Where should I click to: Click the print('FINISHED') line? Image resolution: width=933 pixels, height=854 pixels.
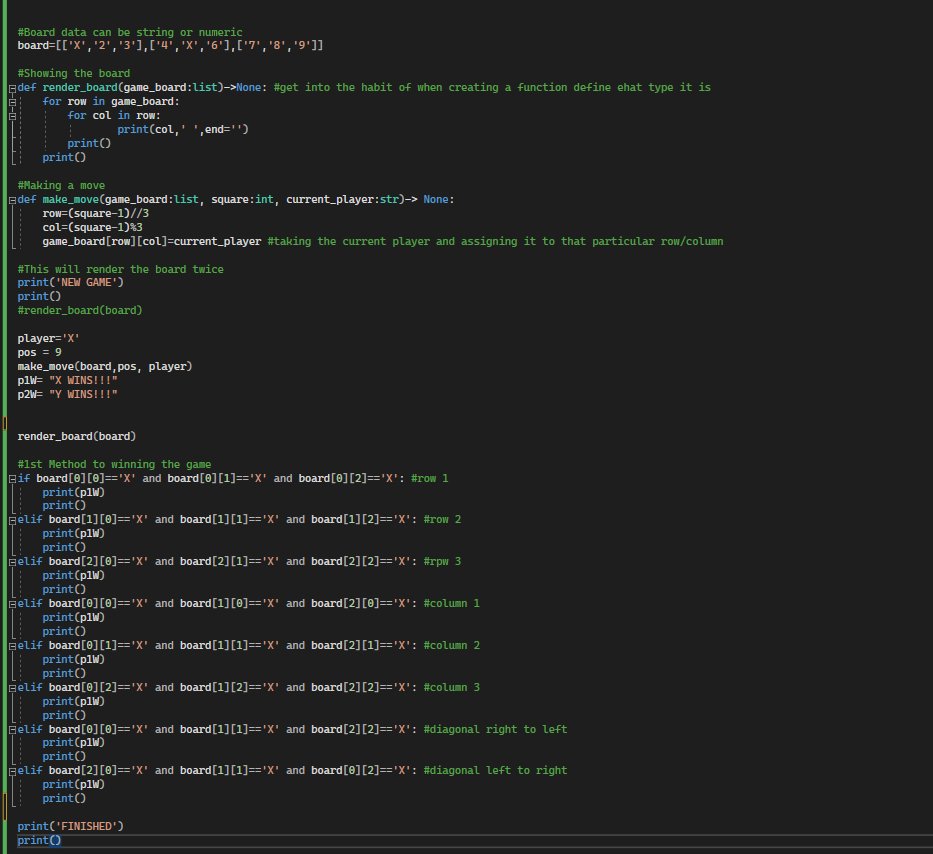pyautogui.click(x=70, y=826)
